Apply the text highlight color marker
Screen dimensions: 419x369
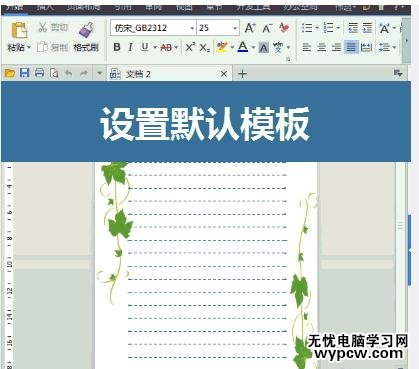(222, 47)
